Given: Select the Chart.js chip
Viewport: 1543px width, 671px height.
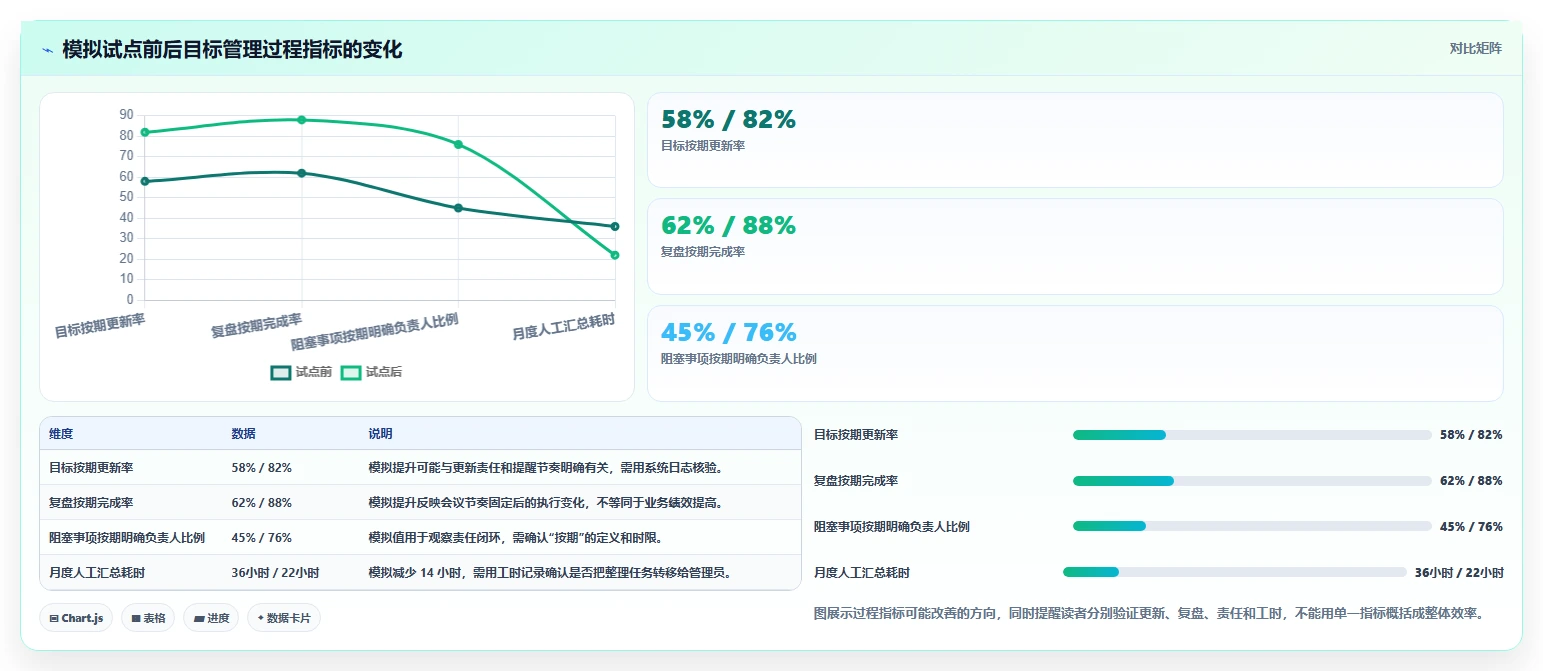Looking at the screenshot, I should click(76, 618).
